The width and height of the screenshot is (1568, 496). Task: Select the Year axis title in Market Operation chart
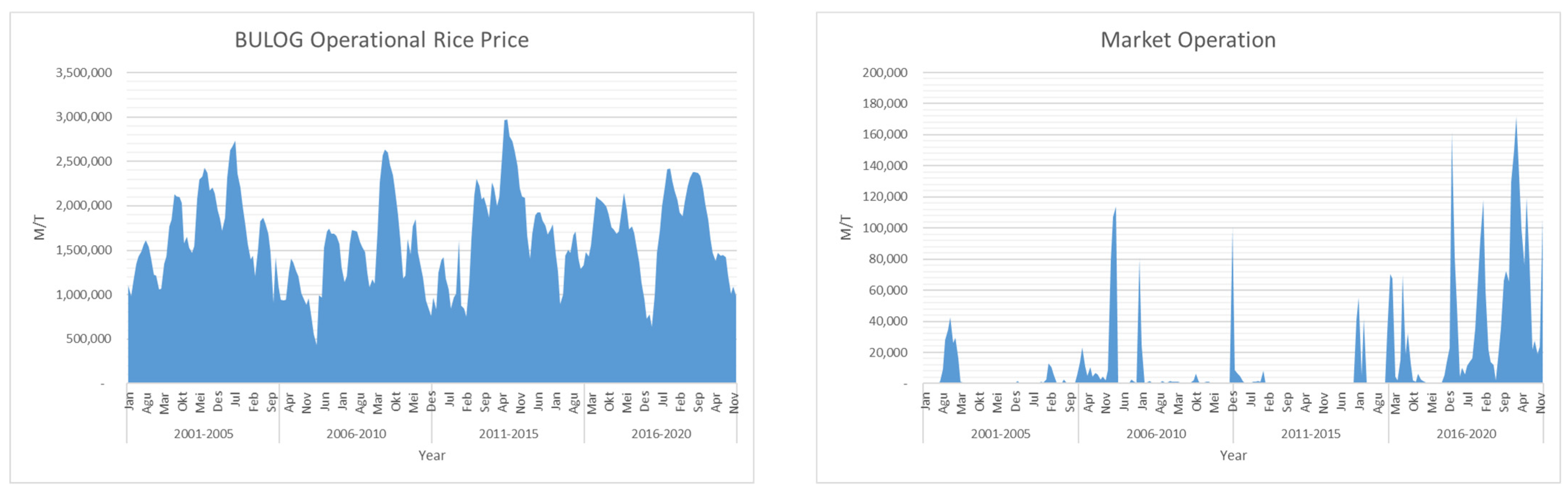(x=1233, y=455)
